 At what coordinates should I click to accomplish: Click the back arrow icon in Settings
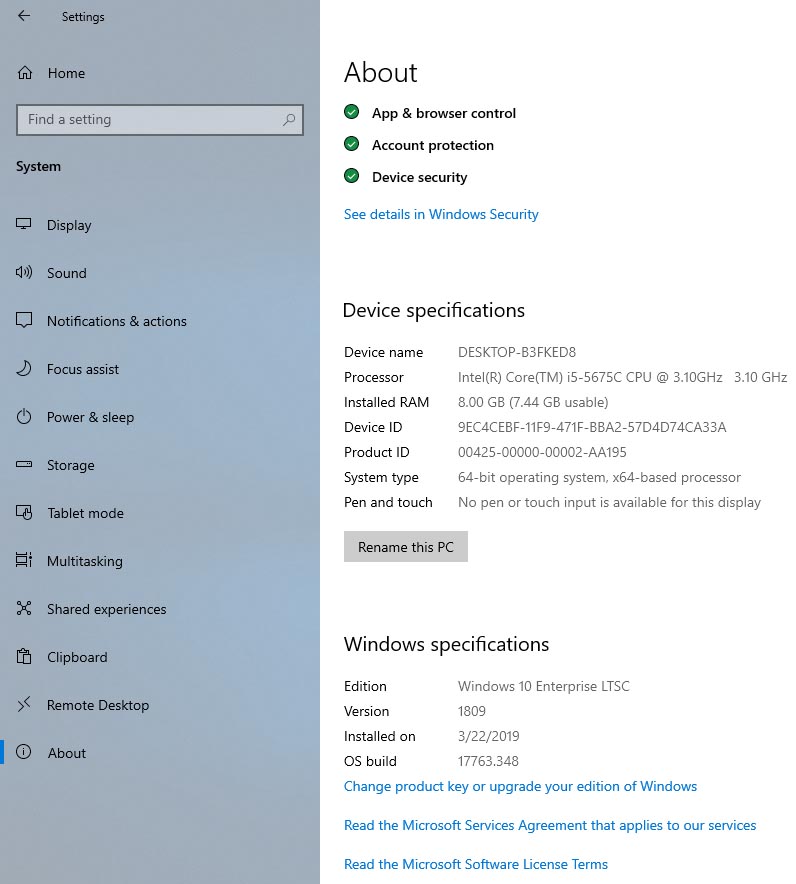(24, 16)
